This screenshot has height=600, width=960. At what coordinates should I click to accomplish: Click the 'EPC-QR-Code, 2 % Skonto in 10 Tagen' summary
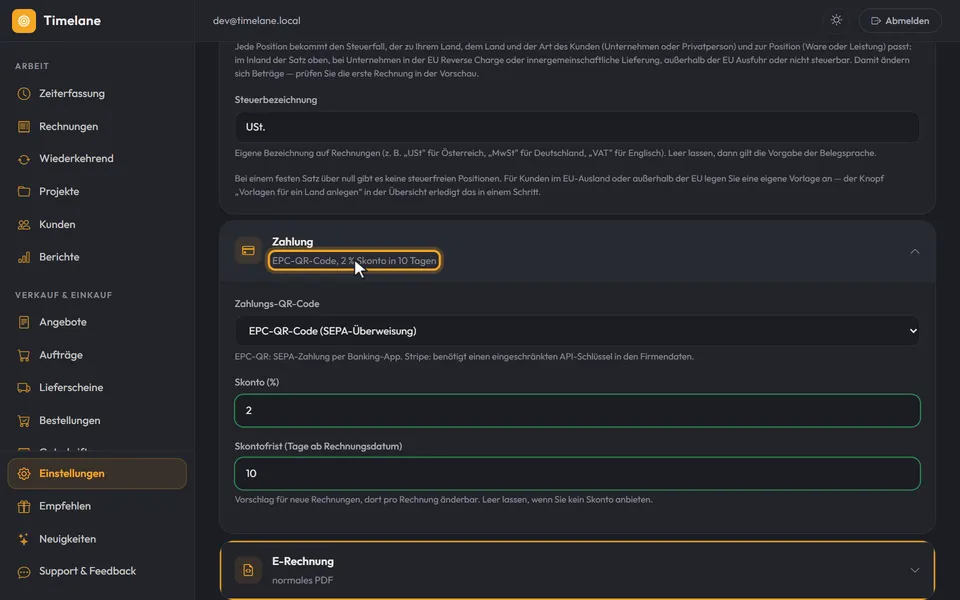pyautogui.click(x=354, y=260)
